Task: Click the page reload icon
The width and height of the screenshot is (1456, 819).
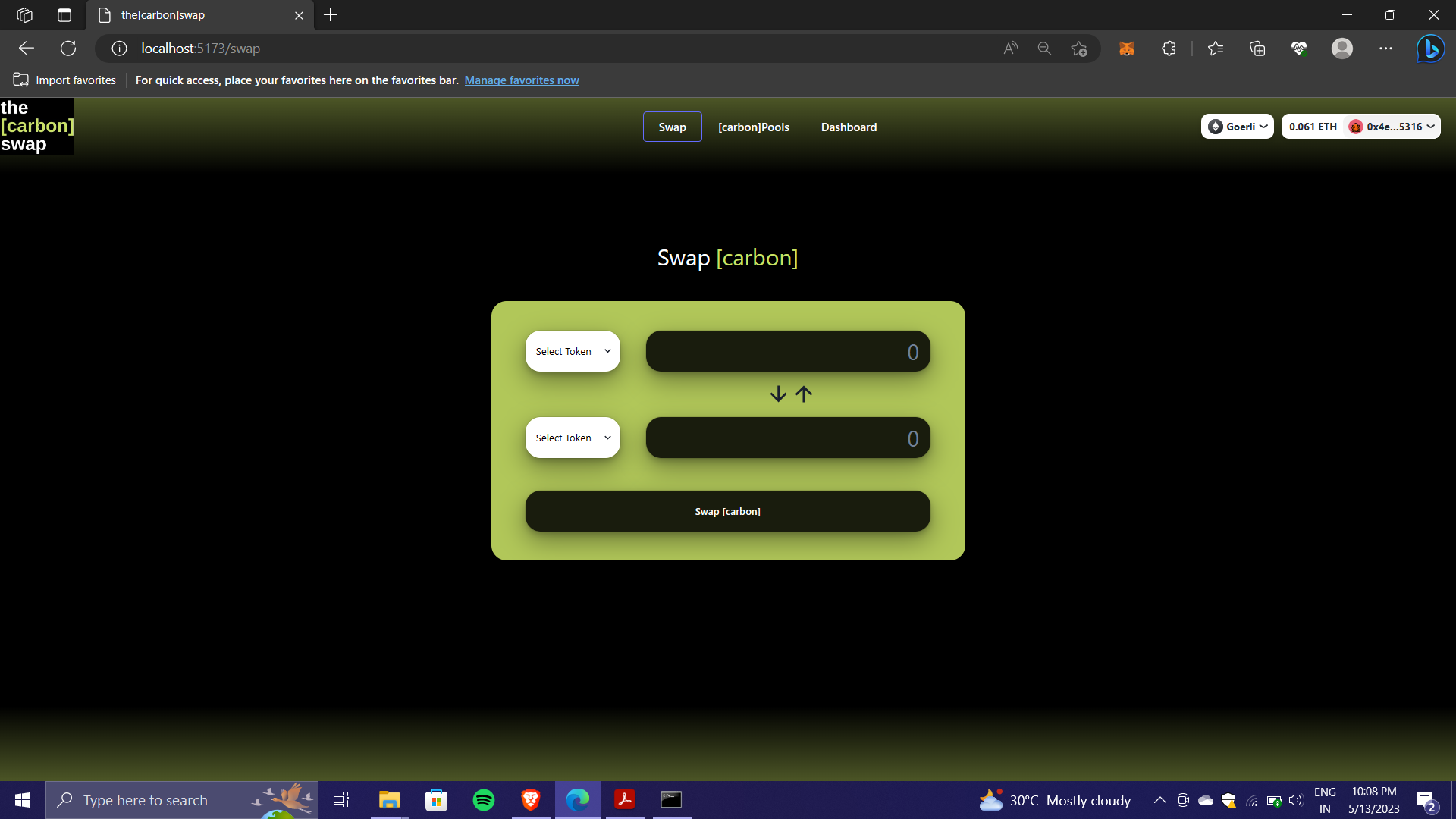Action: point(68,48)
